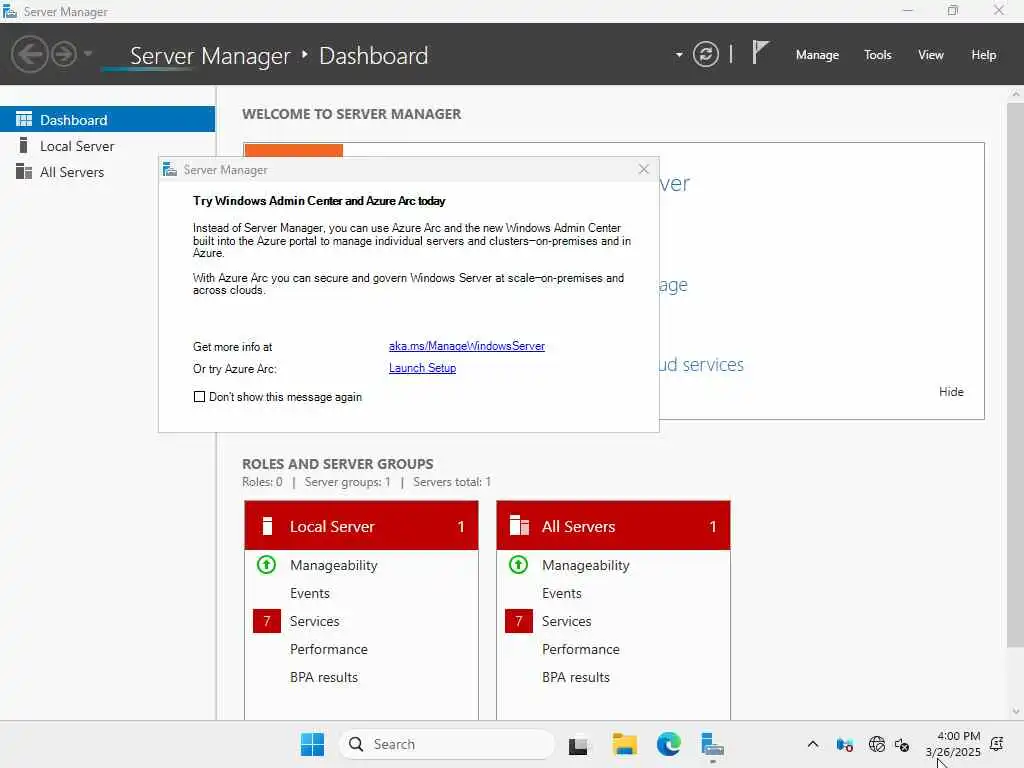Open Services in Local Server tile
1024x768 pixels.
314,621
